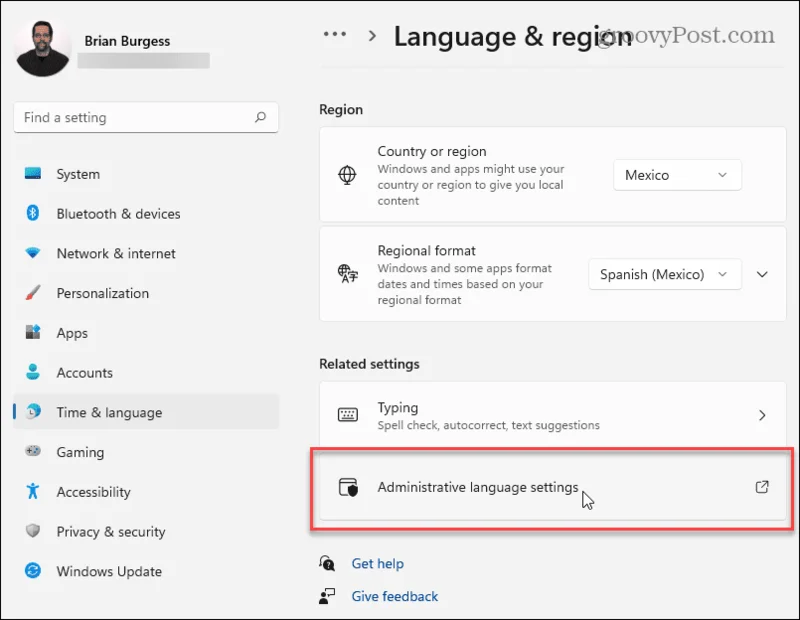Click the Gaming controller icon
This screenshot has height=620, width=800.
coord(33,451)
